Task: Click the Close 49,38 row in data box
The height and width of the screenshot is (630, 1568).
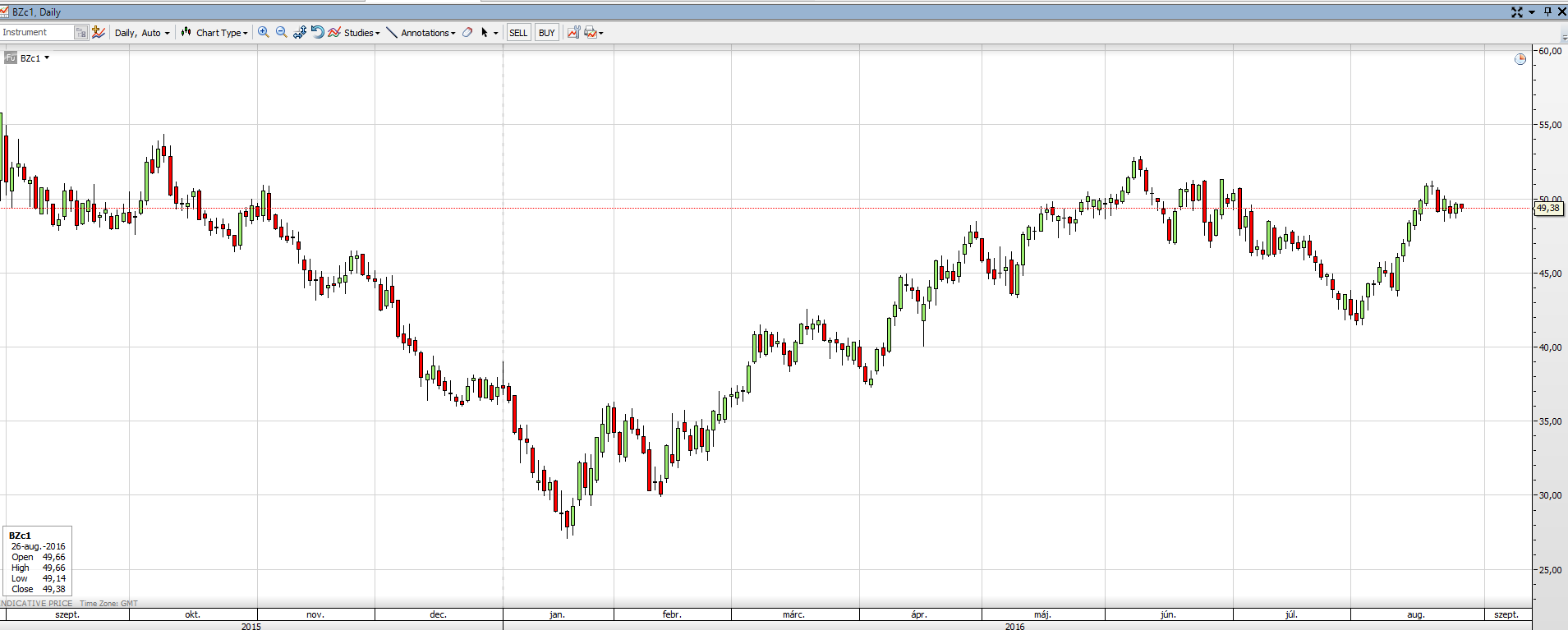Action: (38, 589)
